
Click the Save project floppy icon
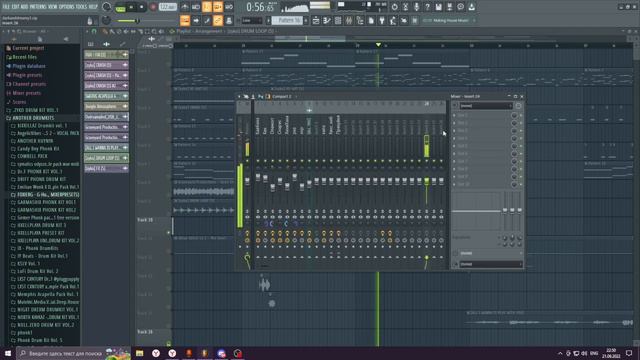pyautogui.click(x=438, y=7)
